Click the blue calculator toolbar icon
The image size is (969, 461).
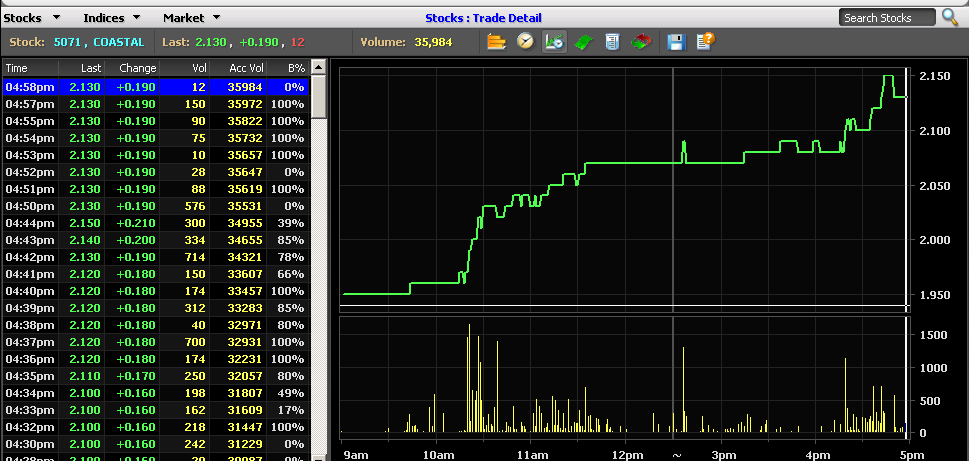pos(613,42)
